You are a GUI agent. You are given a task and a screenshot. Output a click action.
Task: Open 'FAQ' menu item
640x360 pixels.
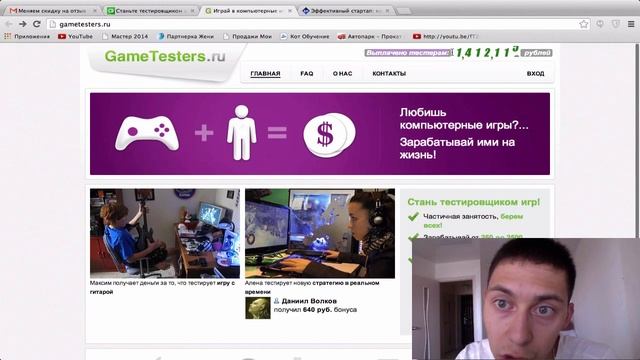click(307, 73)
